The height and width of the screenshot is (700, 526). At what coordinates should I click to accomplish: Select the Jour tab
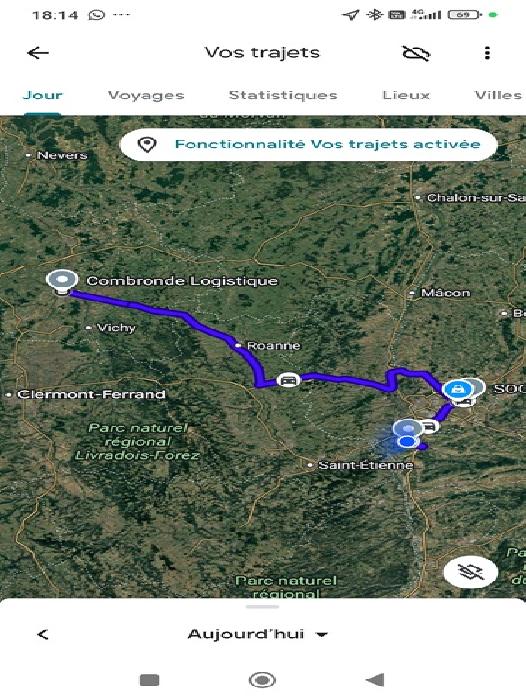42,95
